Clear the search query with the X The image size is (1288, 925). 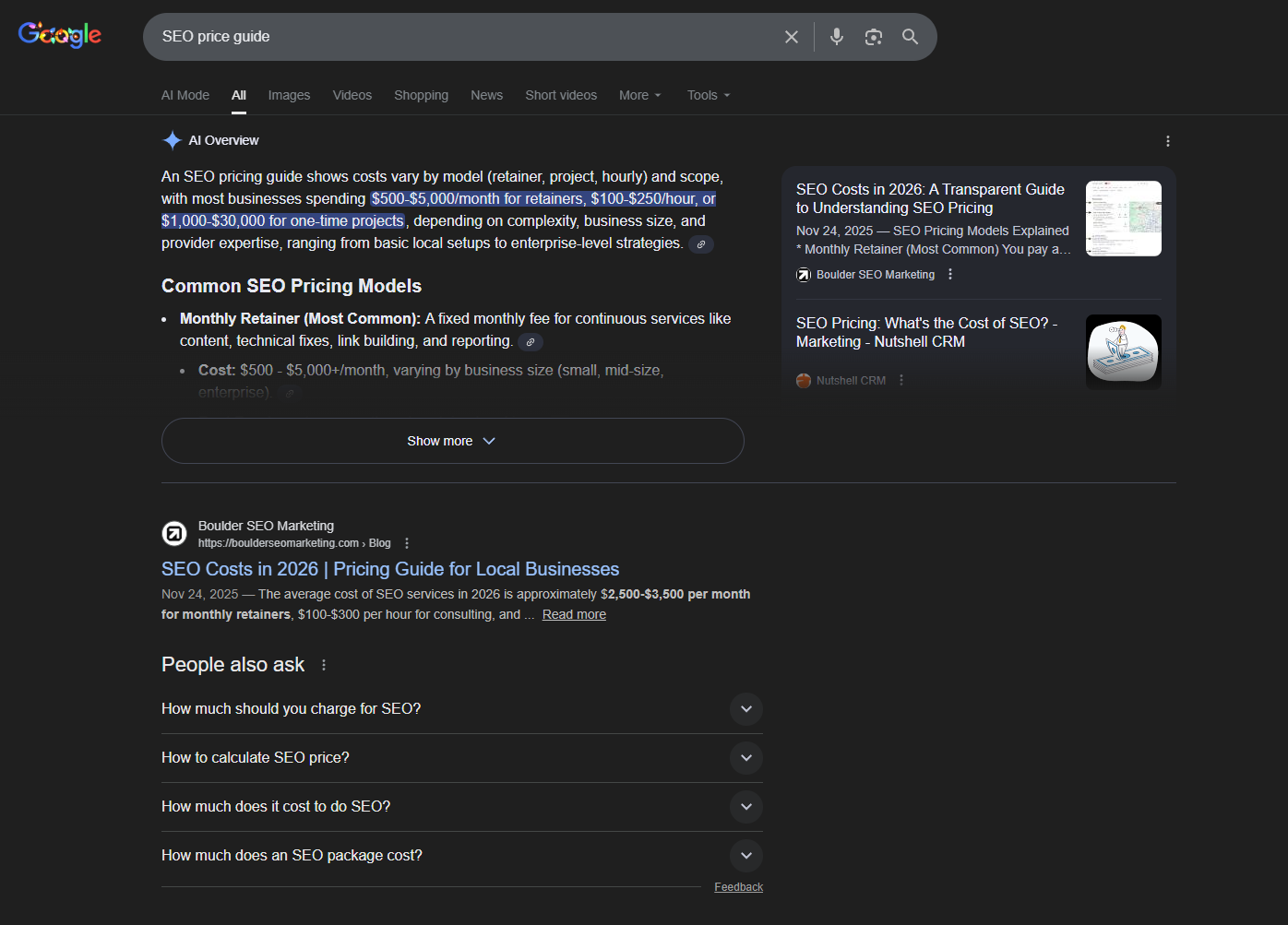[791, 36]
